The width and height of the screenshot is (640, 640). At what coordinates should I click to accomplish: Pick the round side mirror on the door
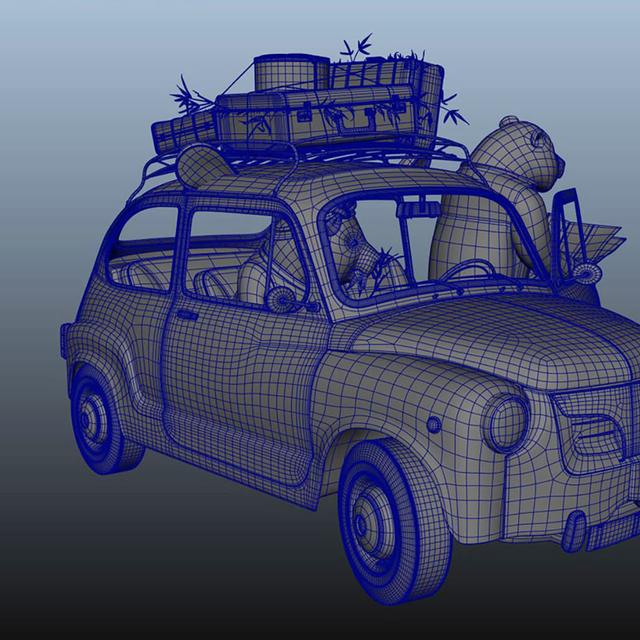pyautogui.click(x=282, y=300)
